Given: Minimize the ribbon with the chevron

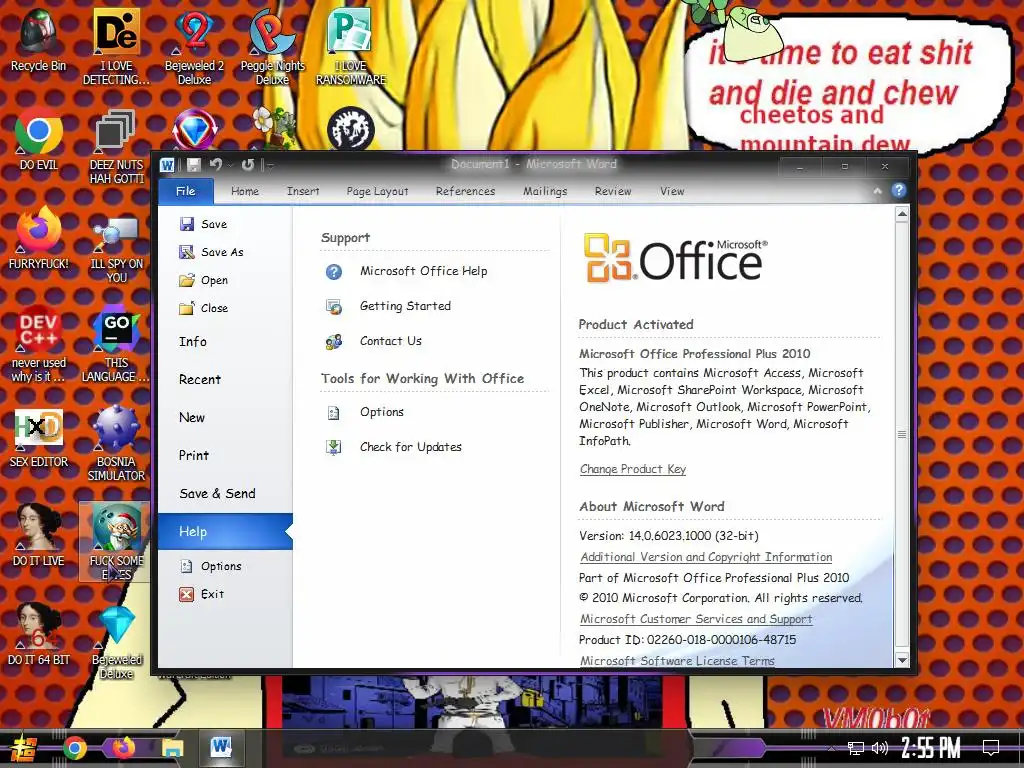Looking at the screenshot, I should pyautogui.click(x=878, y=191).
